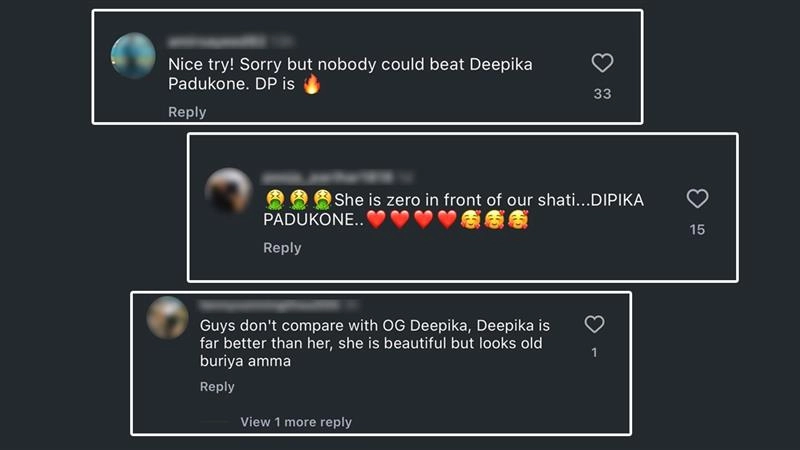The width and height of the screenshot is (800, 450).
Task: Tap heart on "Guys don't compare" comment
Action: (x=594, y=324)
